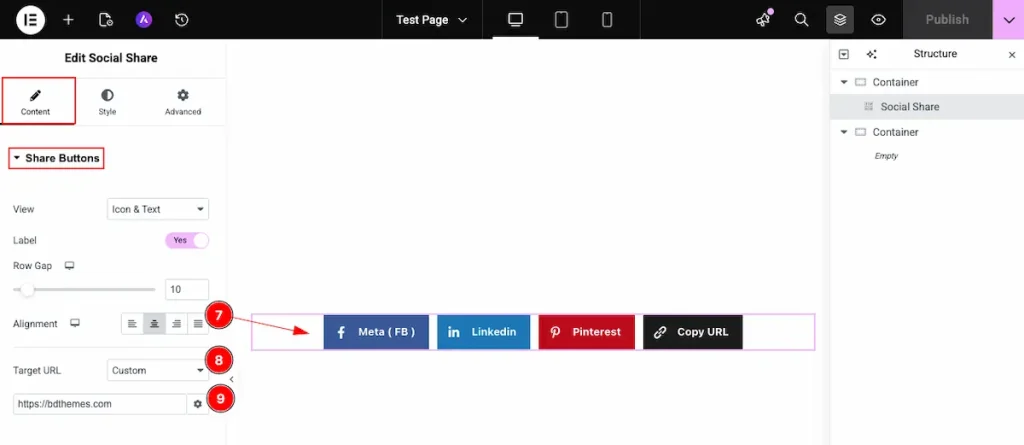
Task: Open the document settings icon
Action: point(106,20)
